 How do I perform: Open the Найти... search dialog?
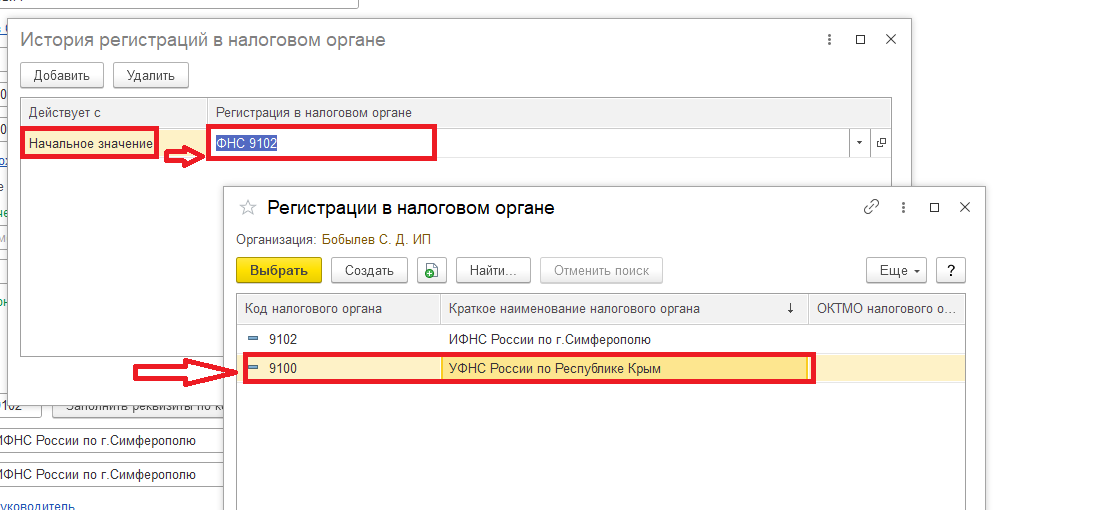pyautogui.click(x=492, y=270)
